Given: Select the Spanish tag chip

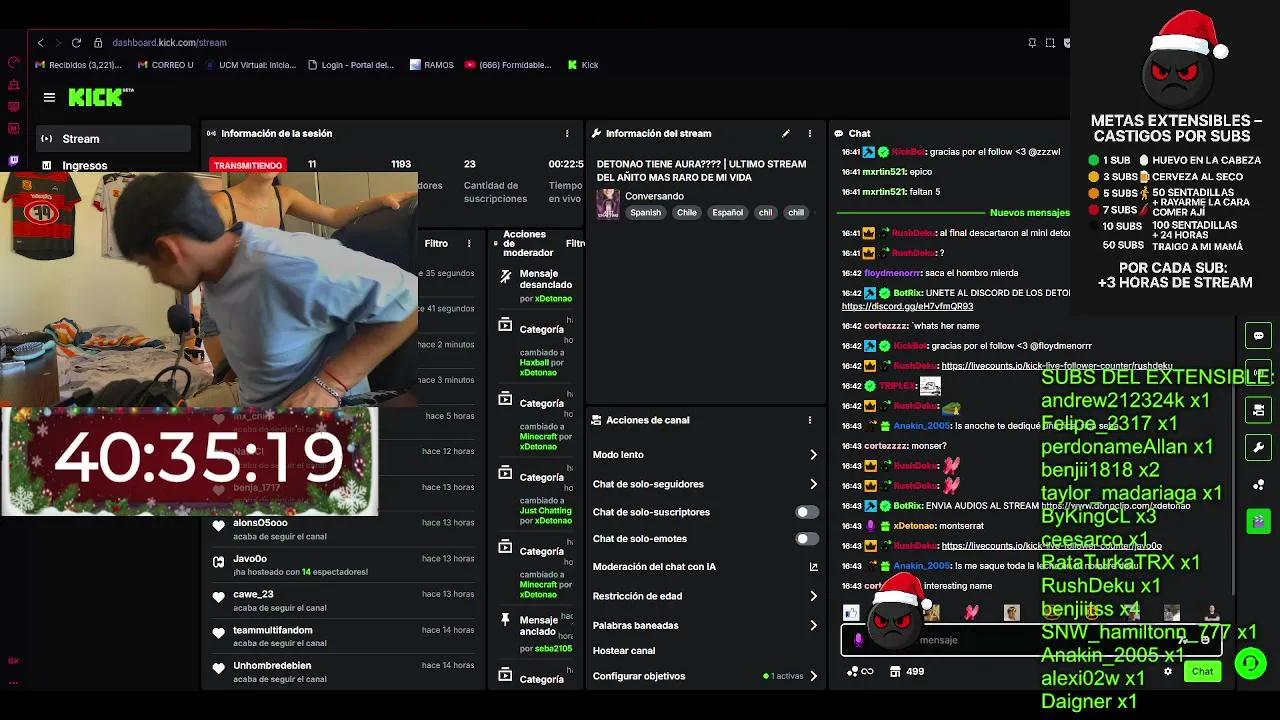Looking at the screenshot, I should pos(645,213).
